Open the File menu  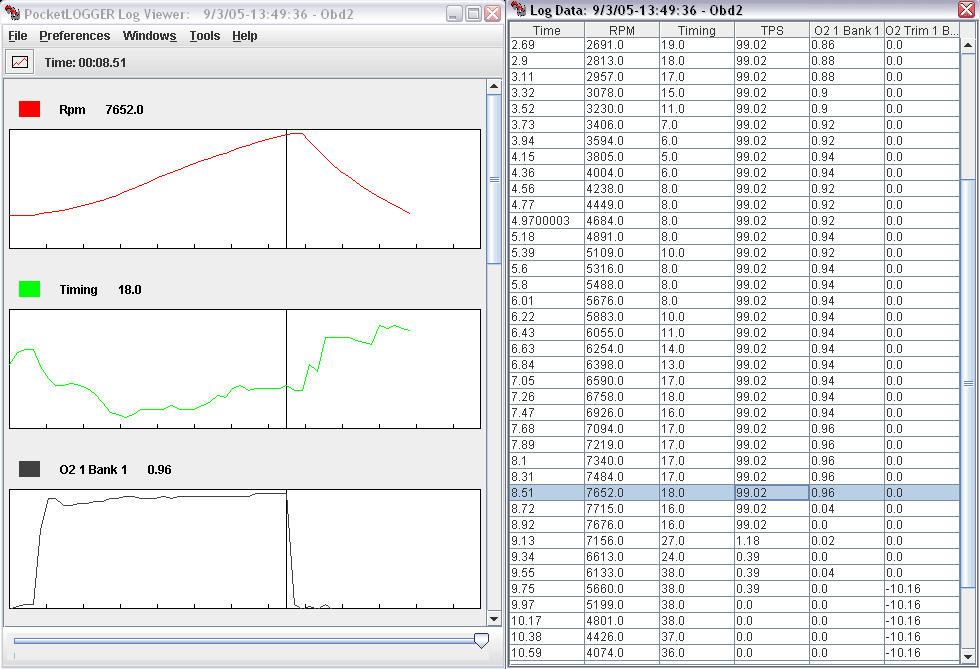pos(18,36)
